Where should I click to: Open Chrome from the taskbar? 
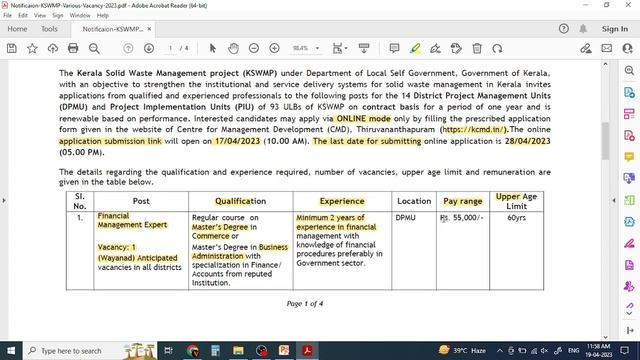click(x=193, y=351)
